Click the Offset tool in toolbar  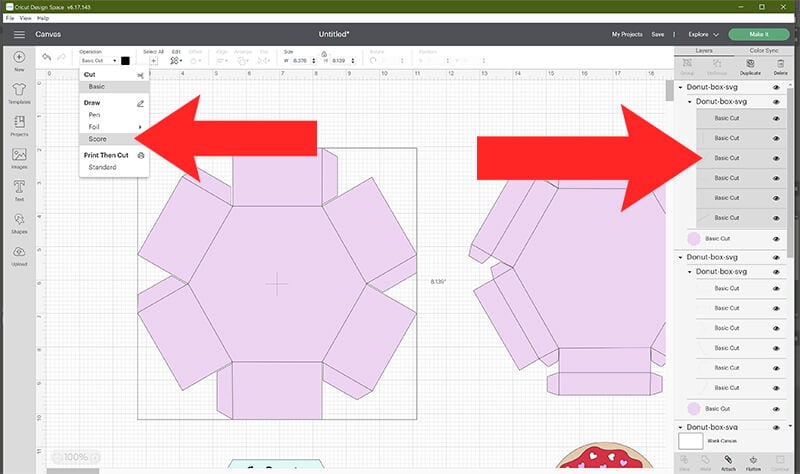pos(194,60)
